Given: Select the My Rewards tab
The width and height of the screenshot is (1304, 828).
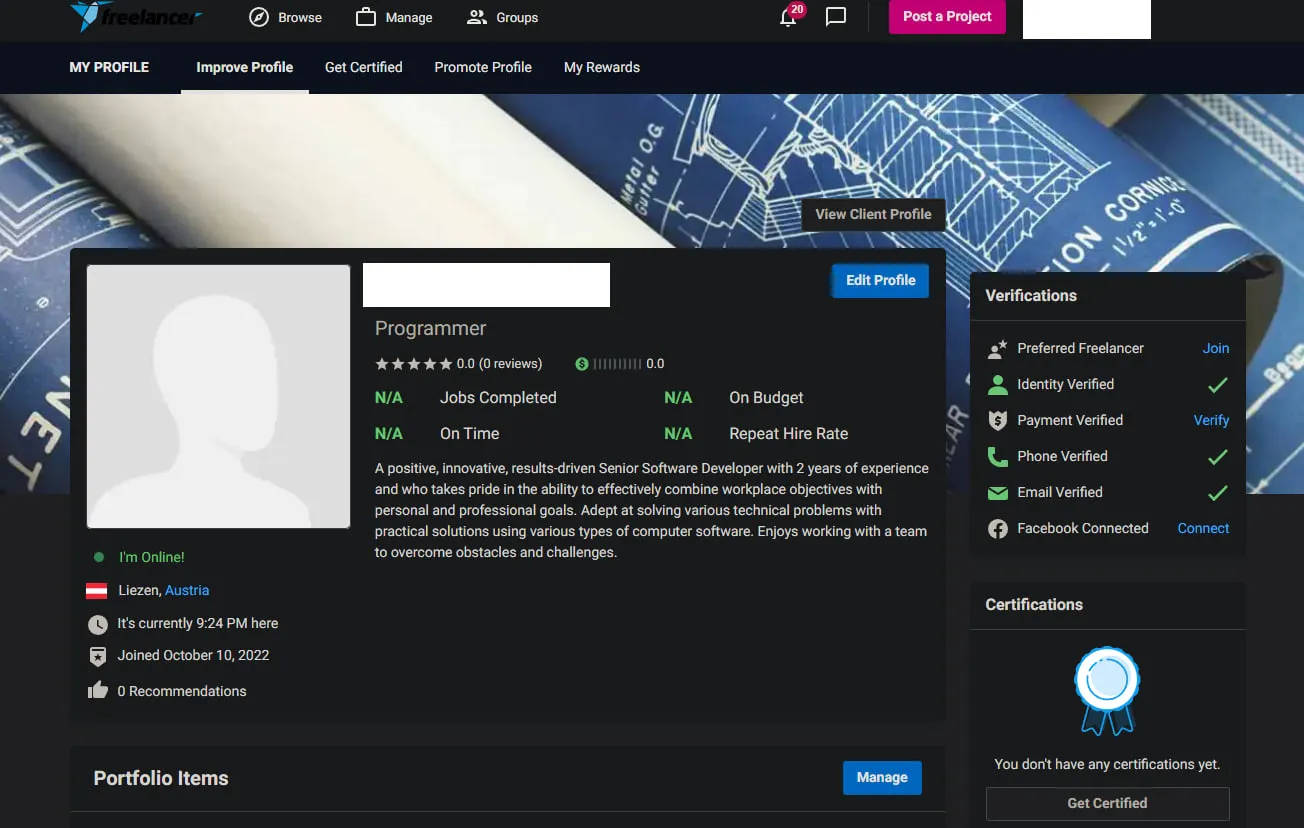Looking at the screenshot, I should (x=602, y=67).
